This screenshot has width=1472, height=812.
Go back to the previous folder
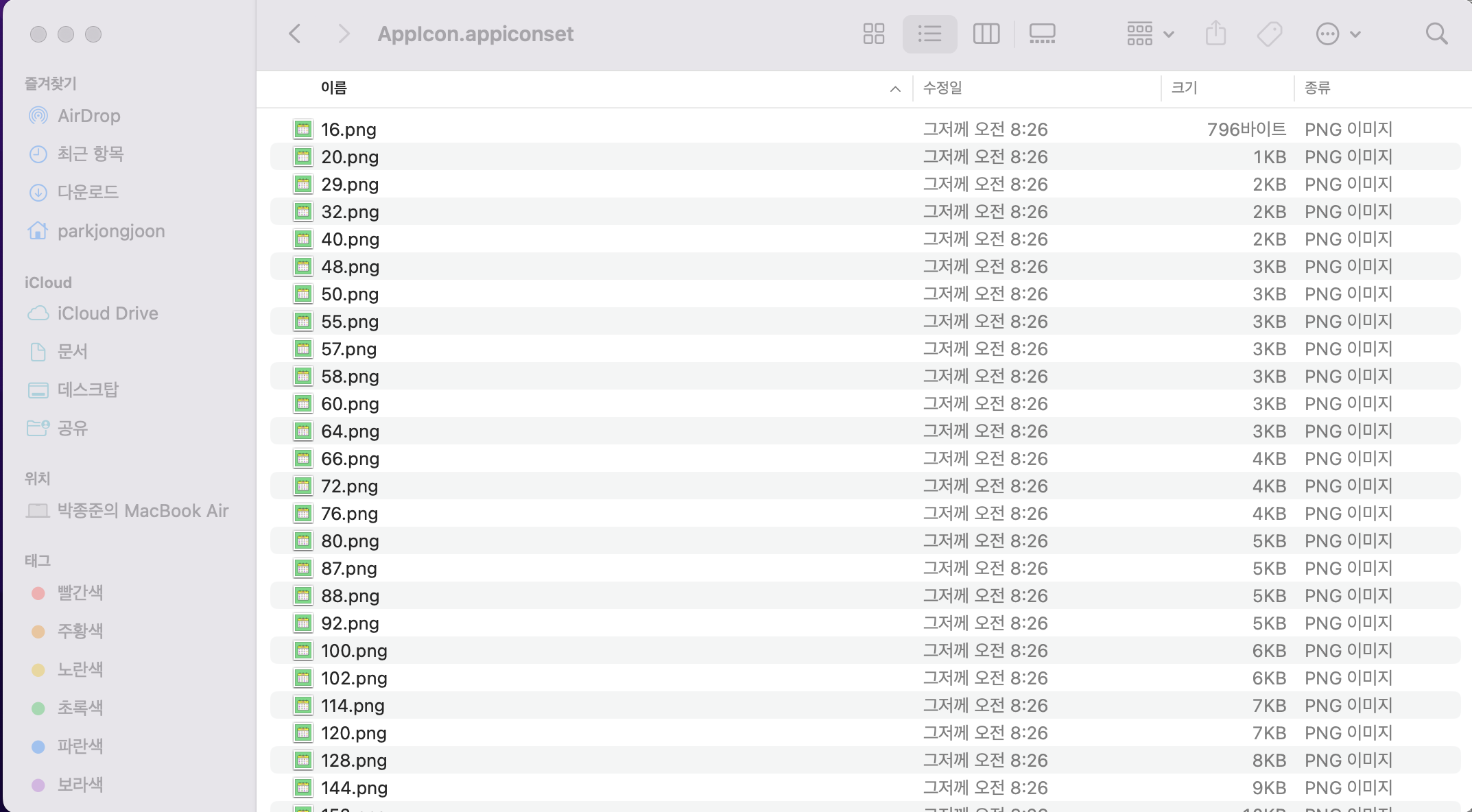coord(295,34)
